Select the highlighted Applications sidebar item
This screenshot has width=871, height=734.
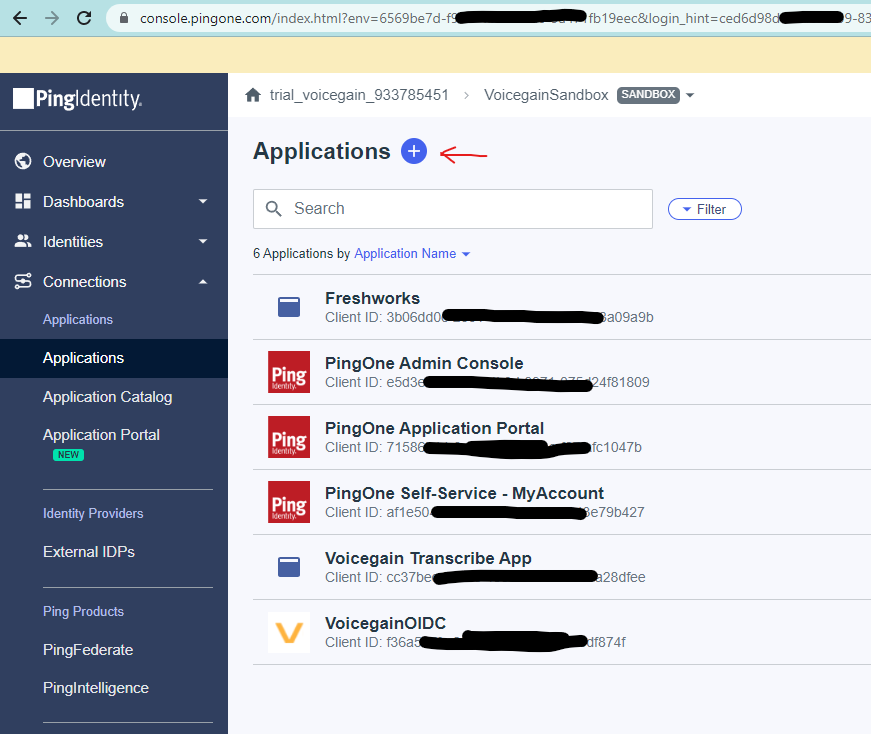(x=114, y=358)
